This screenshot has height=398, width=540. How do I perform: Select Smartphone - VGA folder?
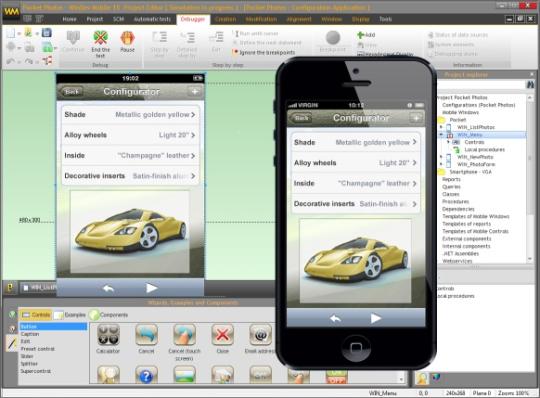pyautogui.click(x=470, y=172)
